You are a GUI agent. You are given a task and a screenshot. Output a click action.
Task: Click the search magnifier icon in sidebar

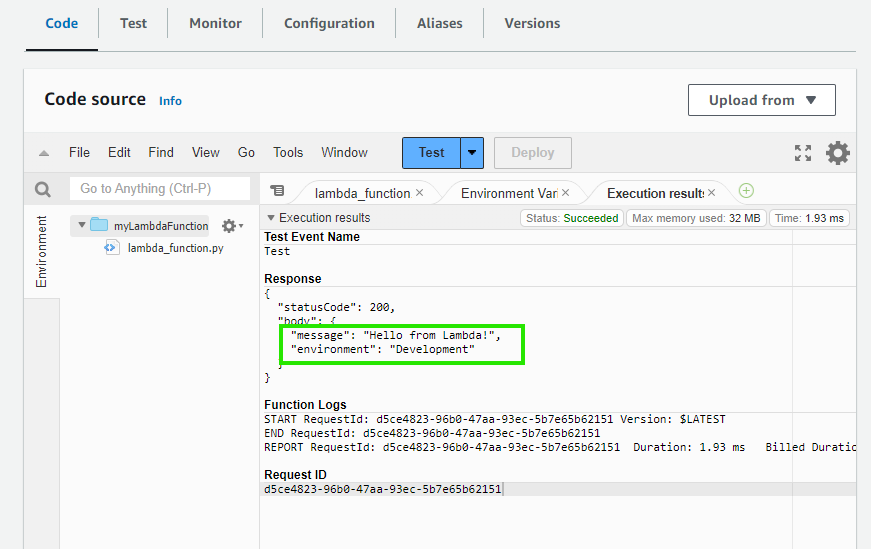click(43, 189)
